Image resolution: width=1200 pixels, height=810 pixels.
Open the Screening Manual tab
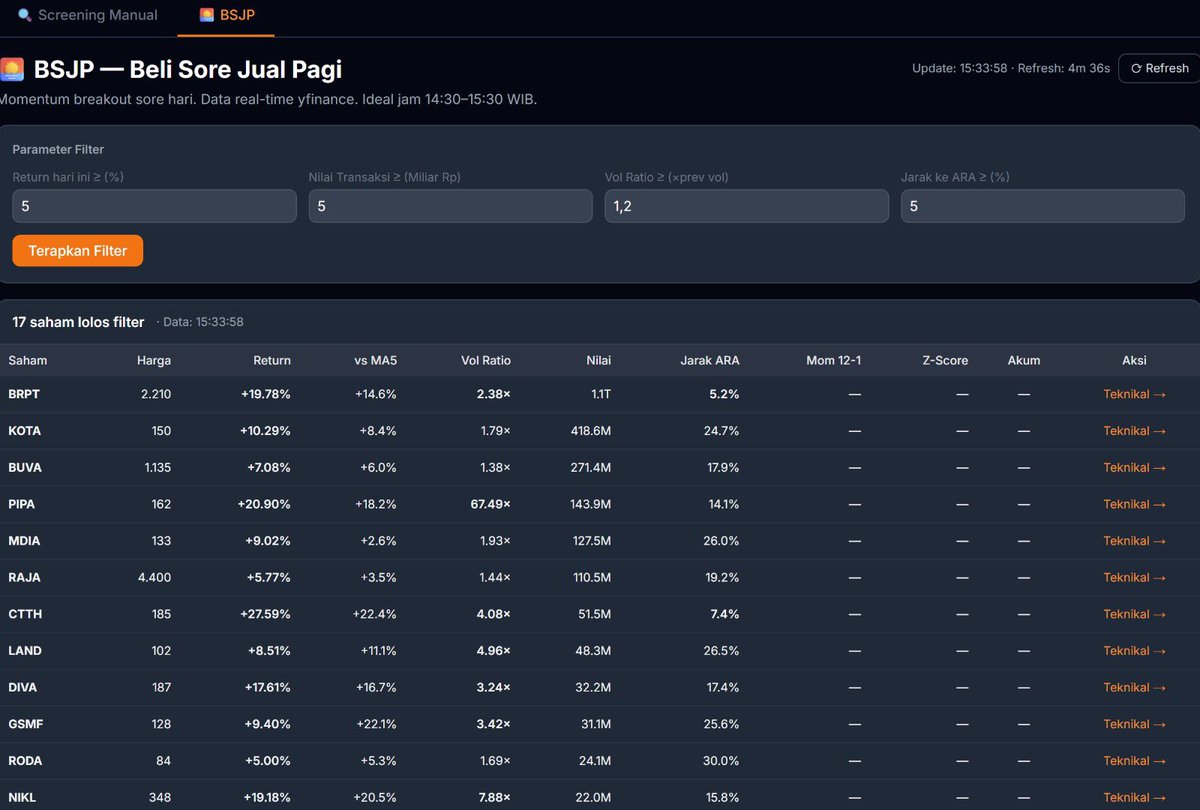(88, 15)
